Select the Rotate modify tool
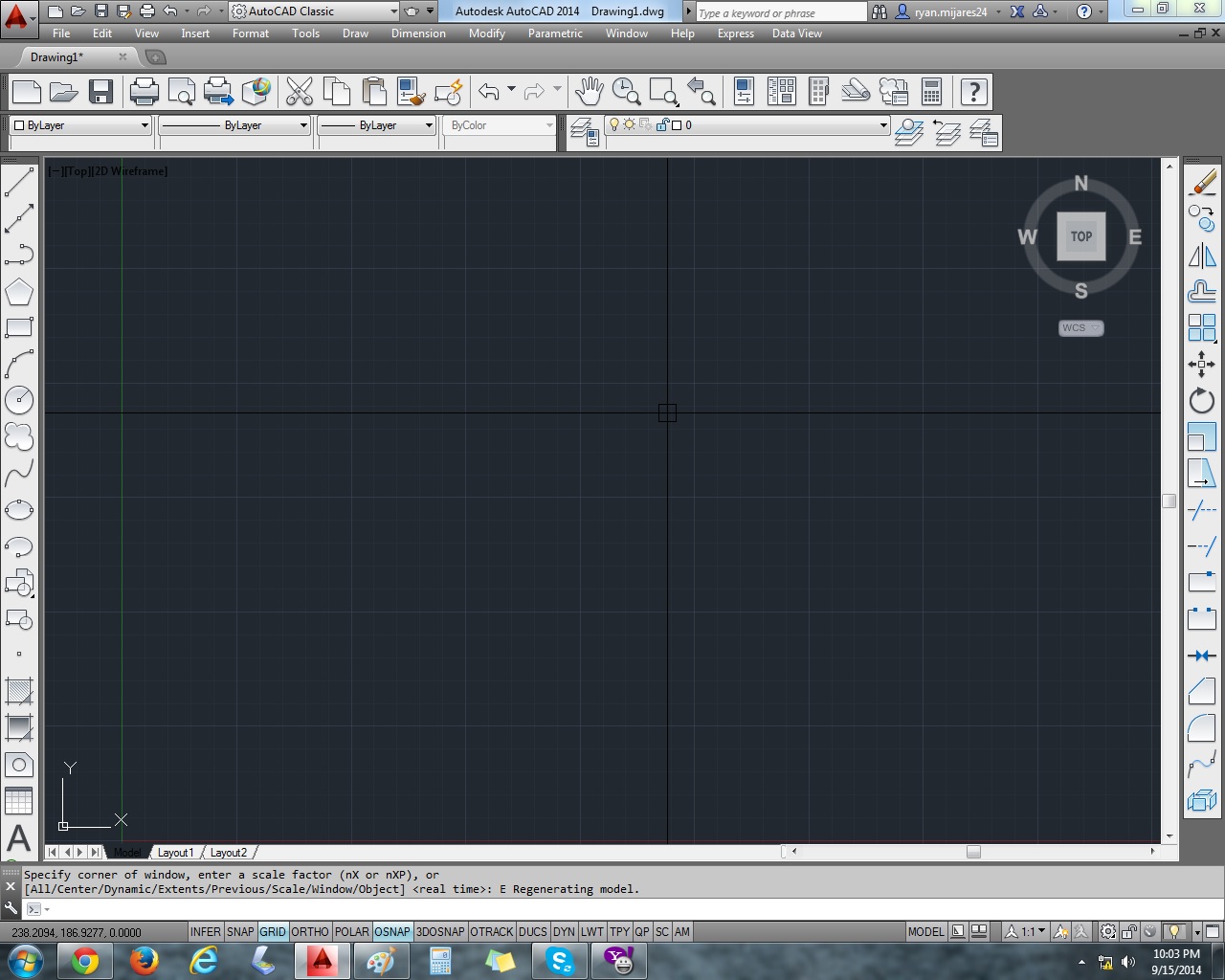Viewport: 1225px width, 980px height. coord(1202,401)
